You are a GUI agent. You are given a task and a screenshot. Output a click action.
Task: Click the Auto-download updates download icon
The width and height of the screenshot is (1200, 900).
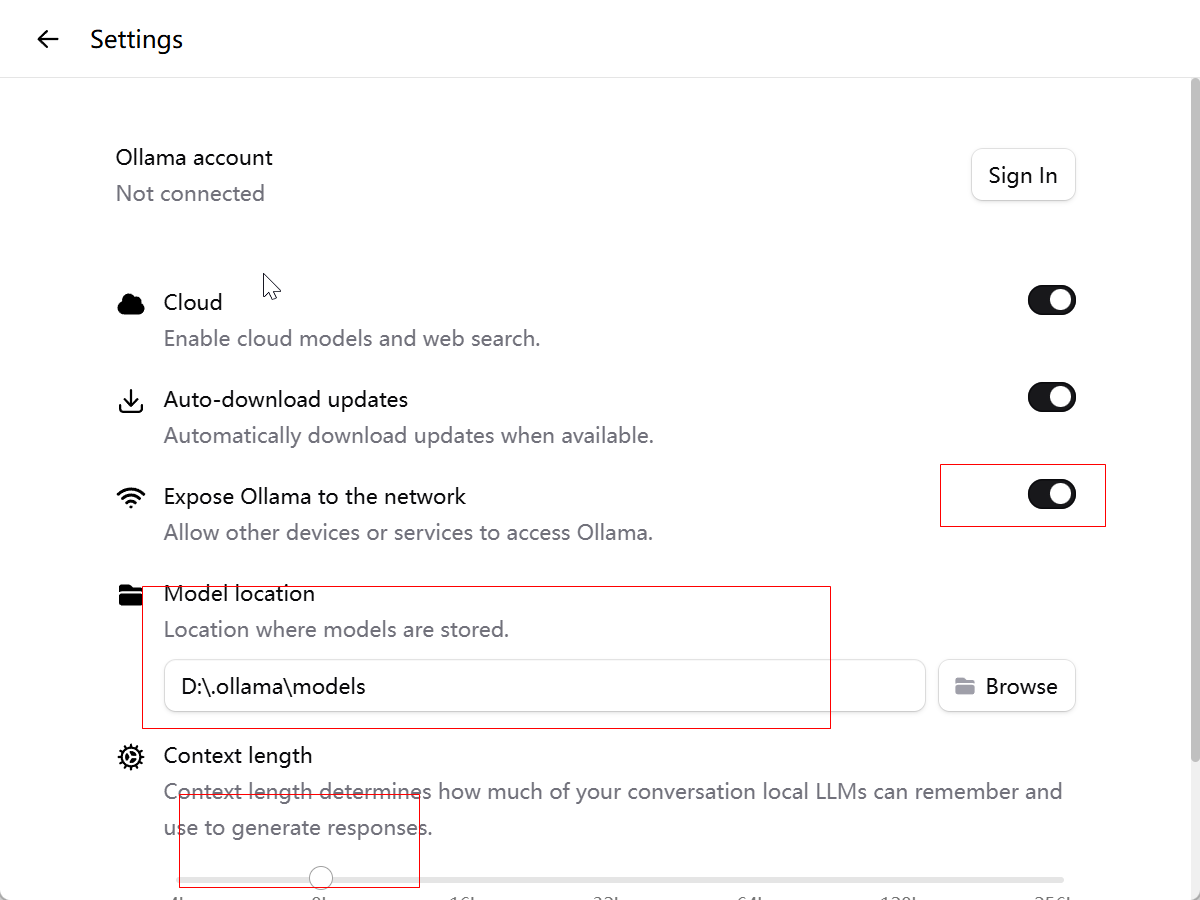[131, 400]
